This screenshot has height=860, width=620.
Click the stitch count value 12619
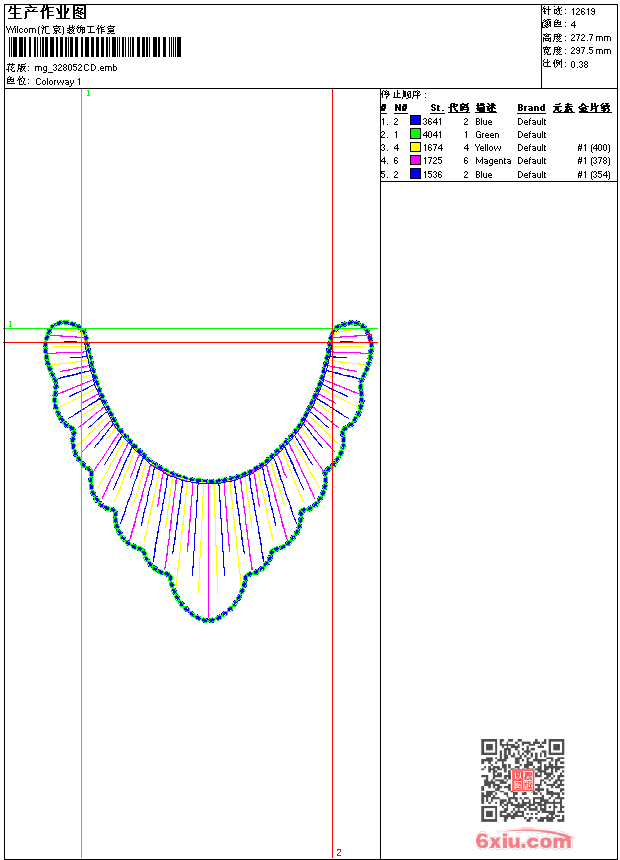tap(583, 11)
